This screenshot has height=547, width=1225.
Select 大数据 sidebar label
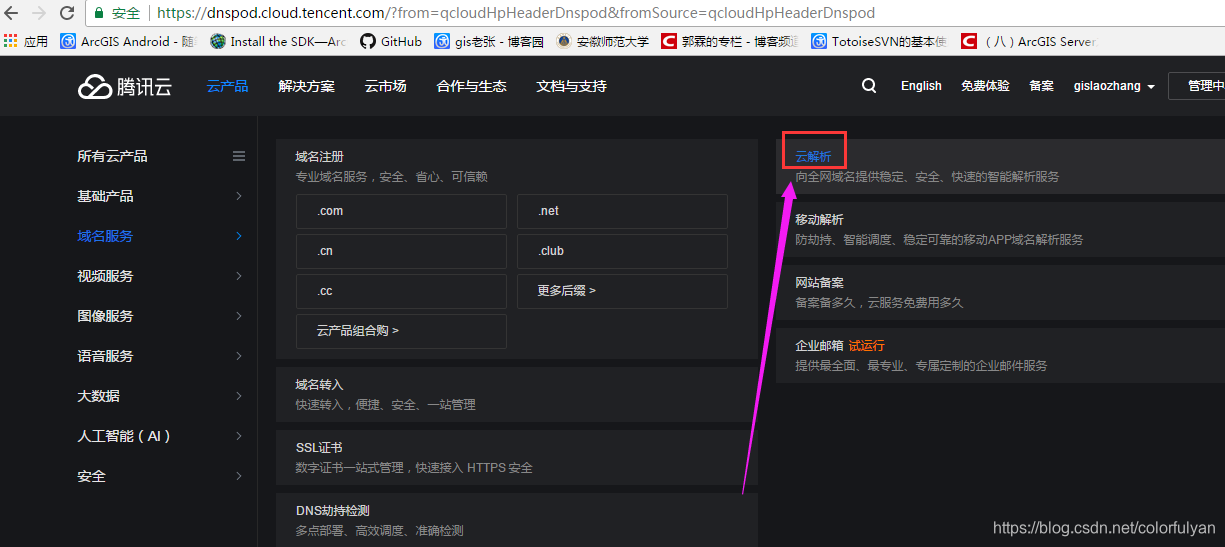pyautogui.click(x=98, y=396)
